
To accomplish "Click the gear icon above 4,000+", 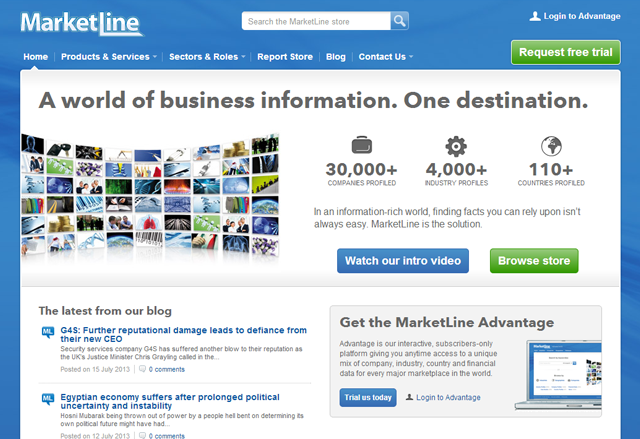I will coord(456,146).
